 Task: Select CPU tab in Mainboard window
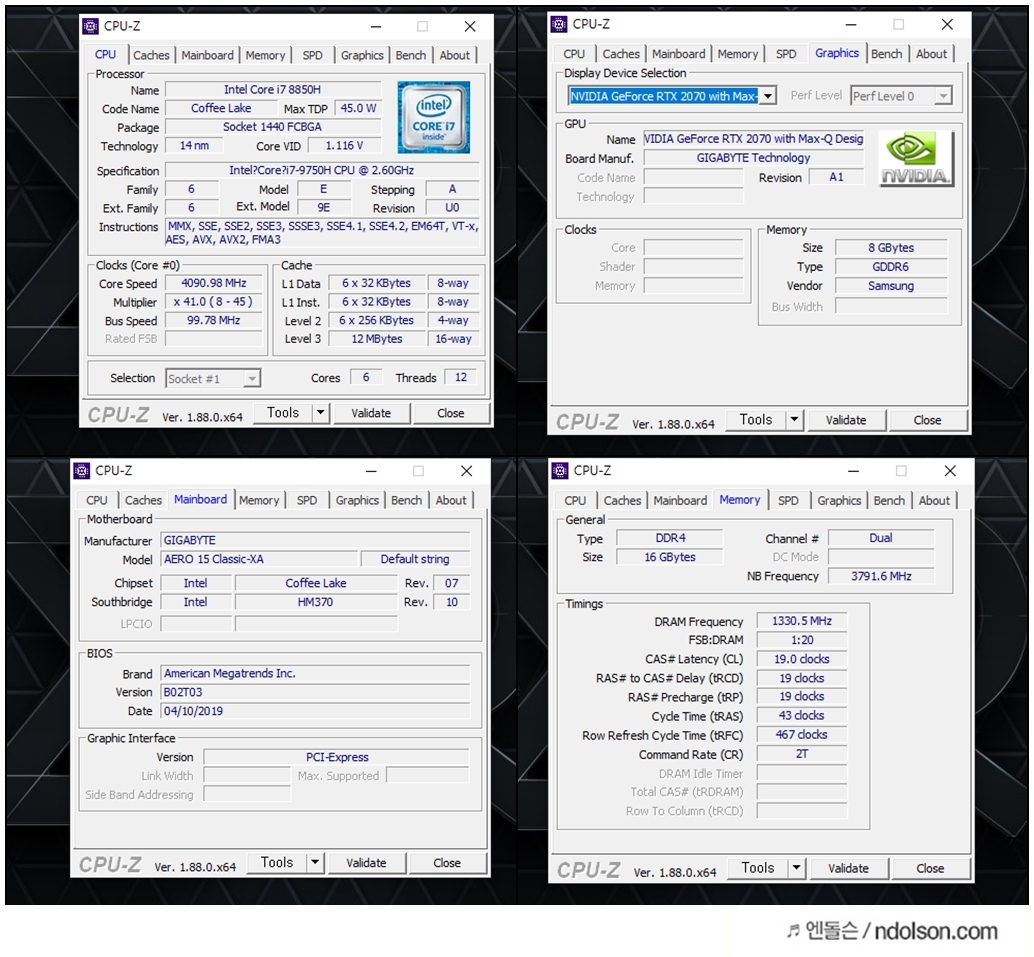coord(96,501)
